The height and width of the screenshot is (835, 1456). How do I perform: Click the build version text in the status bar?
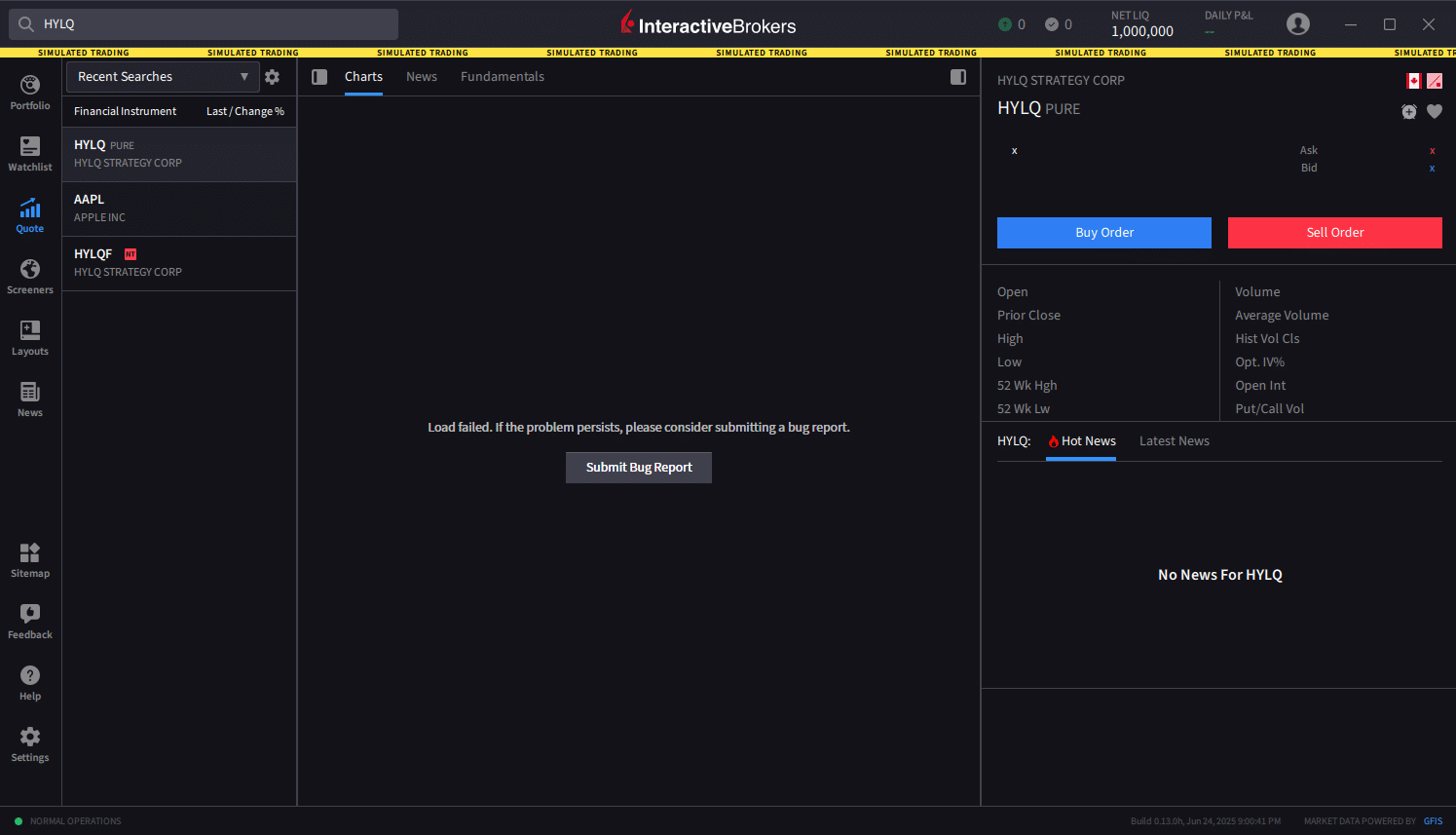click(1206, 821)
